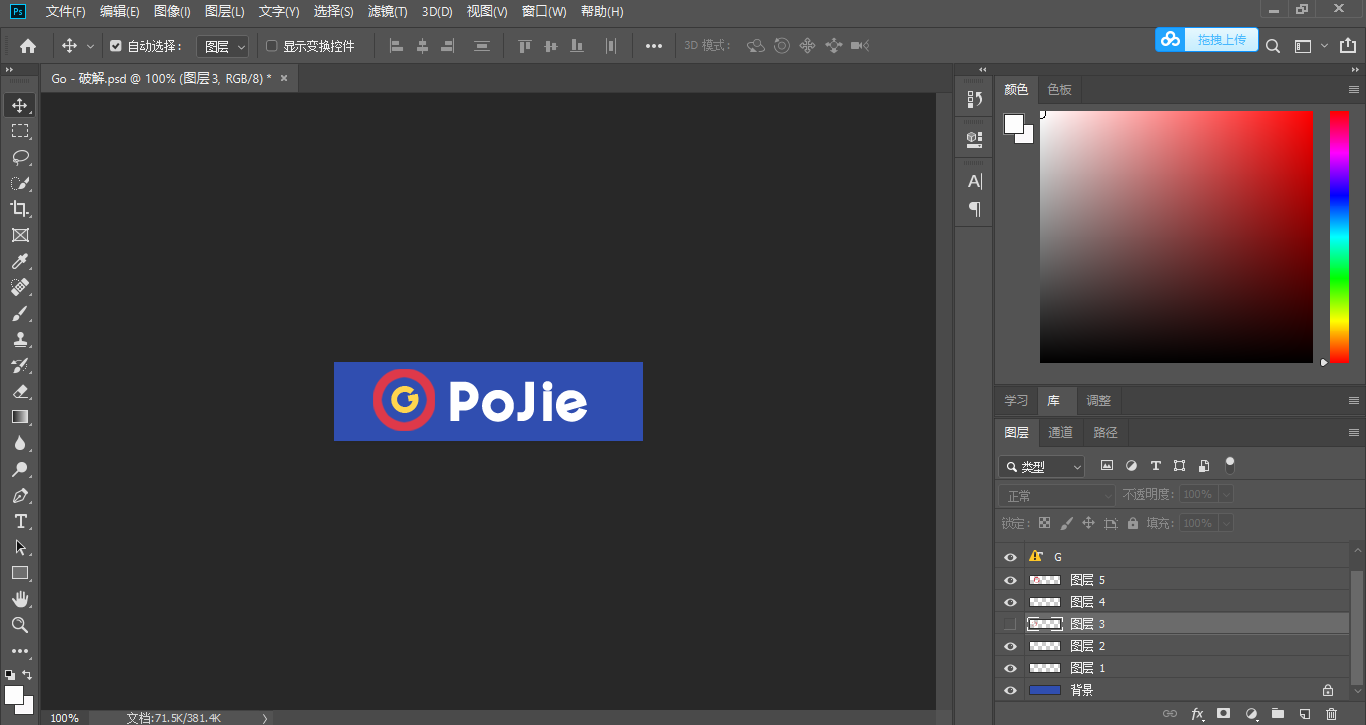The width and height of the screenshot is (1366, 725).
Task: Select the Rectangle shape tool
Action: tap(20, 573)
